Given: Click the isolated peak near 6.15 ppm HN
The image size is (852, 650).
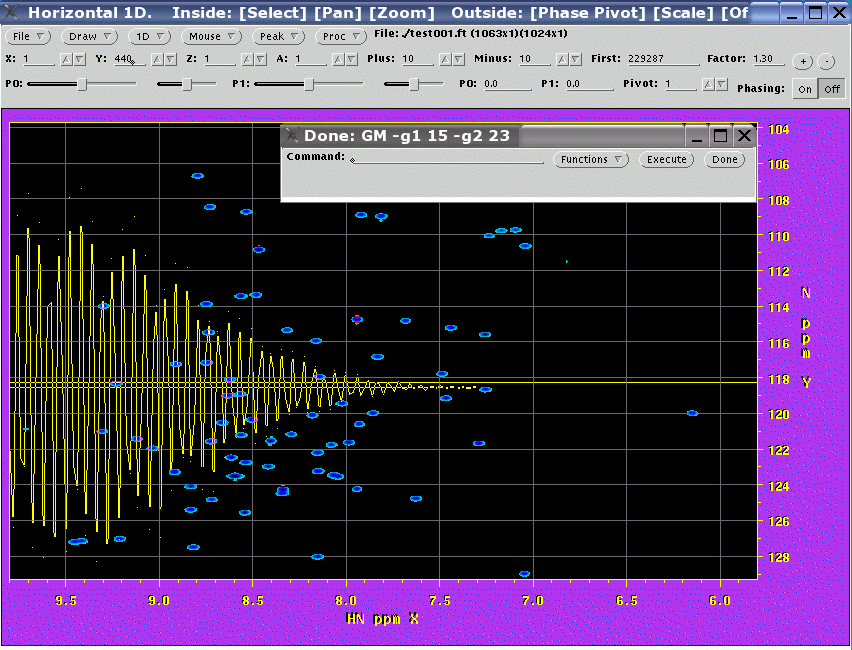Looking at the screenshot, I should point(692,413).
